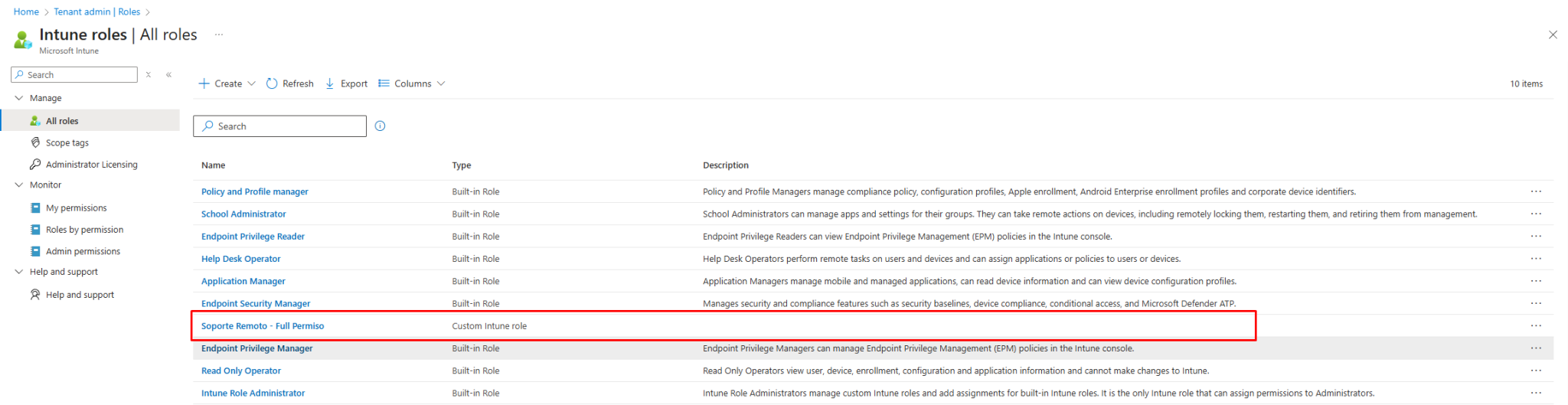Open more options for Application Manager row
The height and width of the screenshot is (405, 1568).
tap(1536, 281)
